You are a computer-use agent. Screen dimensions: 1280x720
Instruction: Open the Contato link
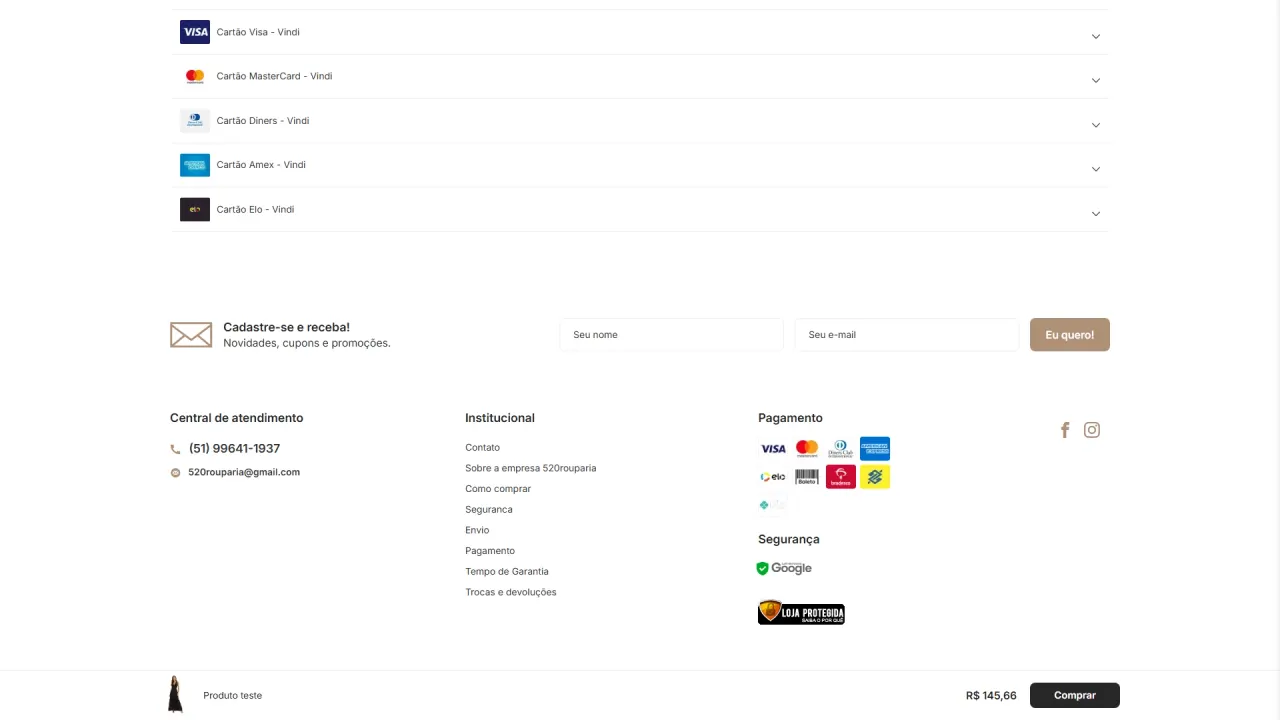pos(482,448)
